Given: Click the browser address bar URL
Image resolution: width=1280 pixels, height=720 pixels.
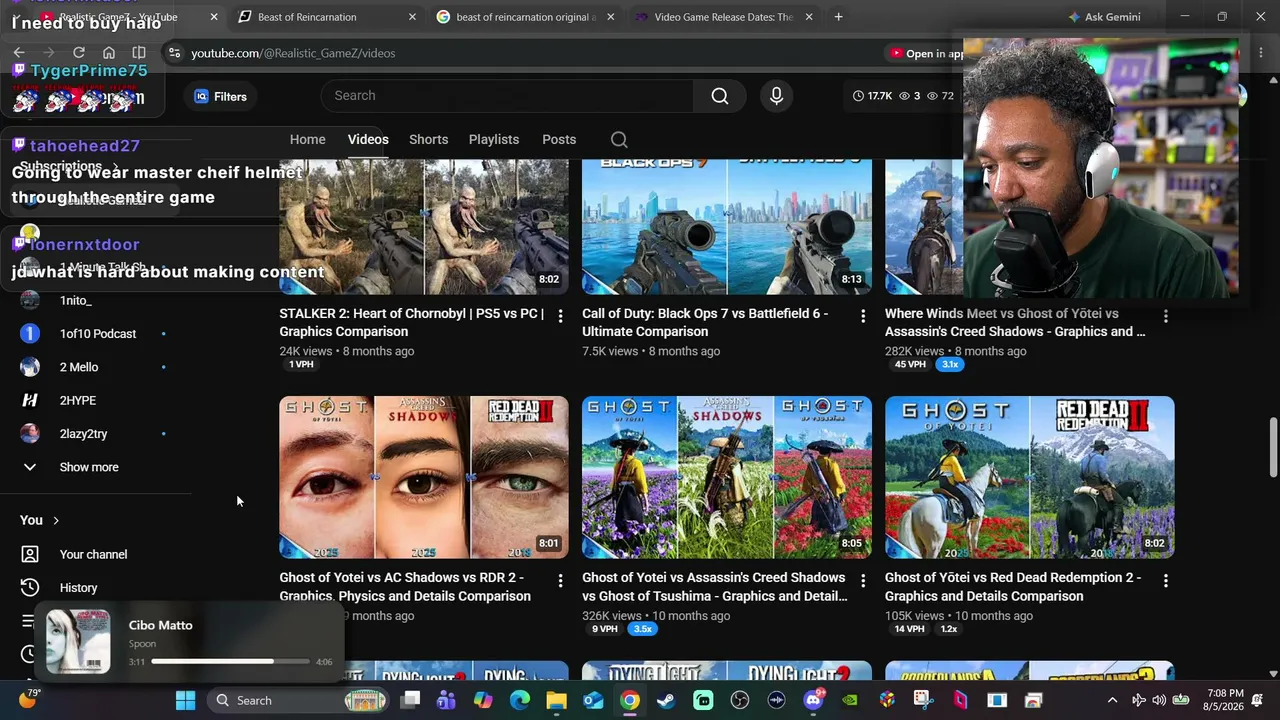Looking at the screenshot, I should tap(293, 54).
